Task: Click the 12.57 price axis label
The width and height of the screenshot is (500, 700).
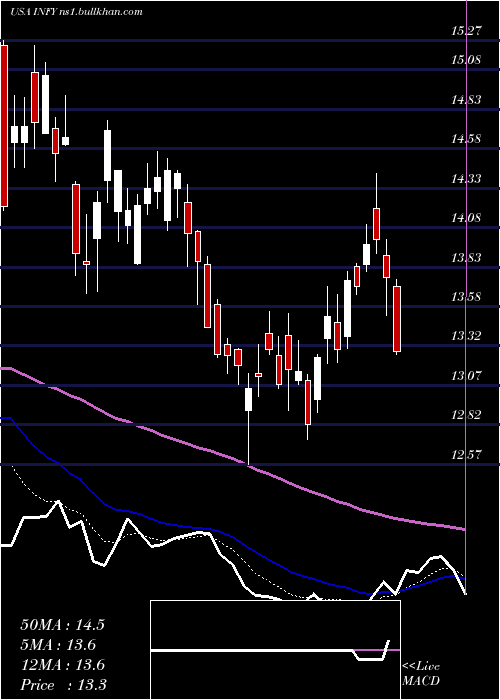Action: (466, 455)
